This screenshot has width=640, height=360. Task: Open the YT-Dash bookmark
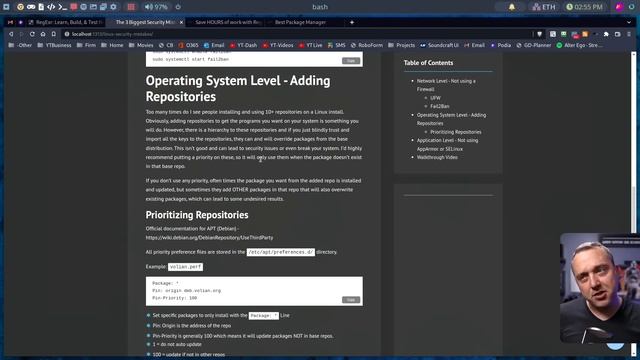244,45
